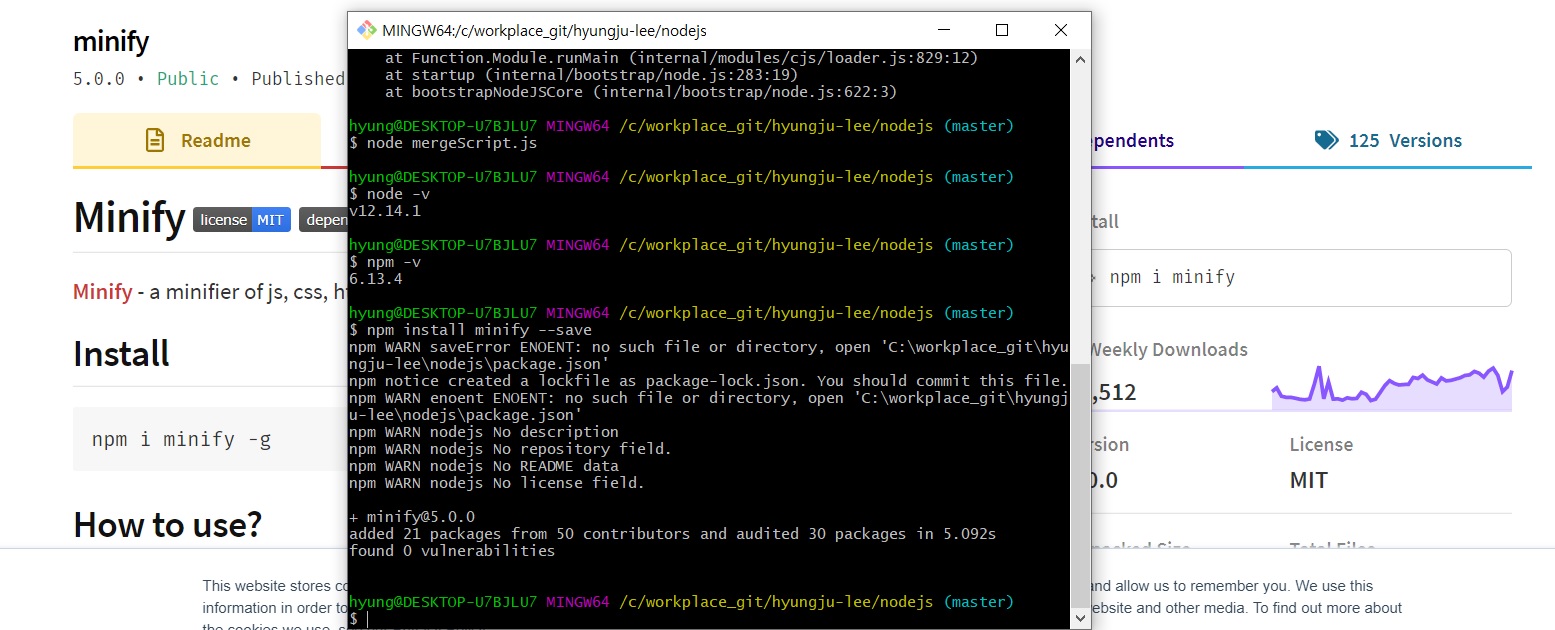This screenshot has height=630, width=1555.
Task: Switch to the 125 Versions tab
Action: click(1388, 141)
